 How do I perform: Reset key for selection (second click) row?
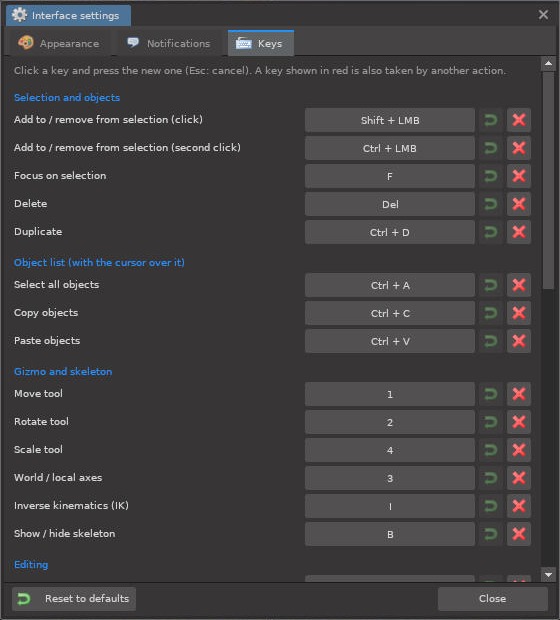pos(491,148)
